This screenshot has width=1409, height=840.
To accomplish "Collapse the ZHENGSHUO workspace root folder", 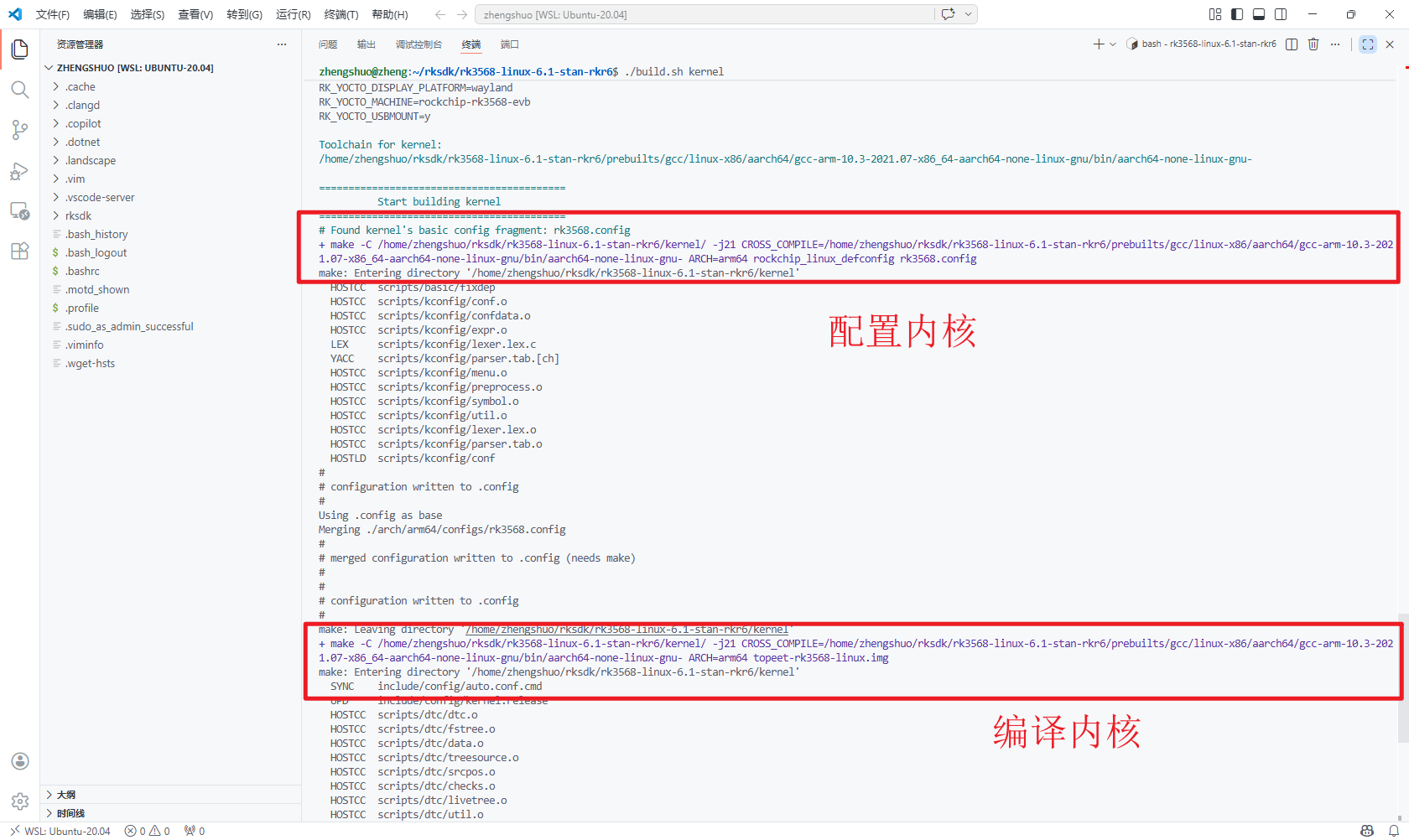I will (171, 68).
